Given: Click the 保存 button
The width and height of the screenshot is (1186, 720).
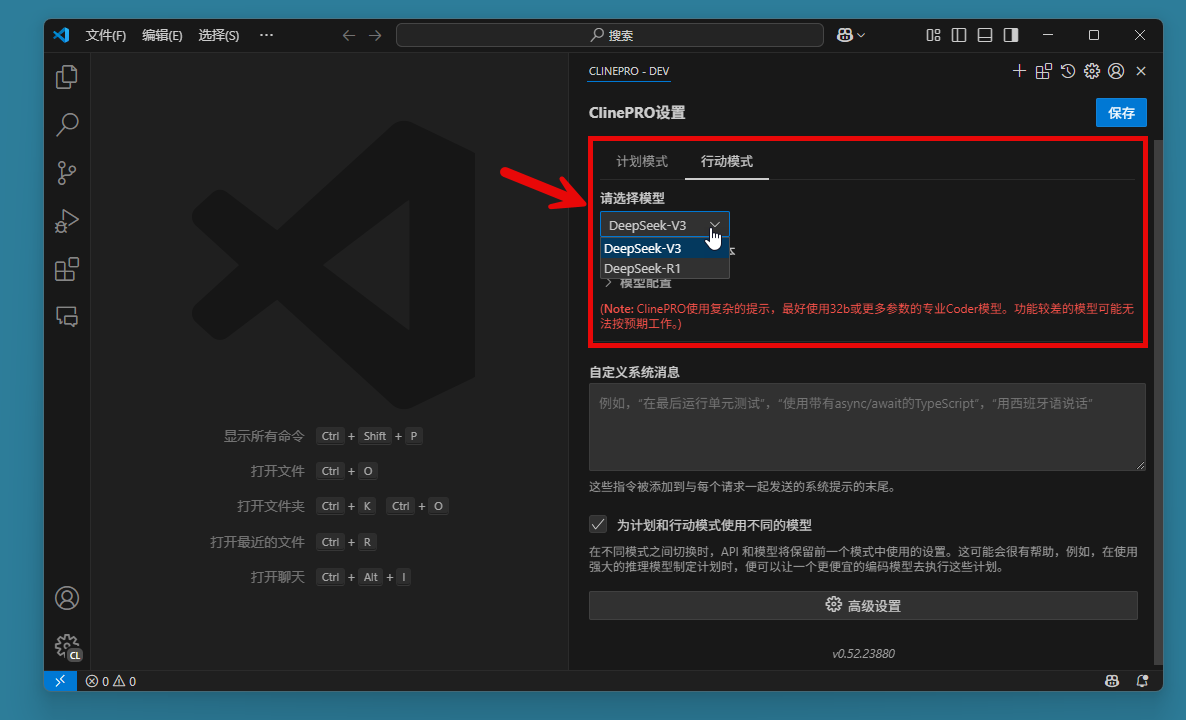Looking at the screenshot, I should tap(1121, 113).
